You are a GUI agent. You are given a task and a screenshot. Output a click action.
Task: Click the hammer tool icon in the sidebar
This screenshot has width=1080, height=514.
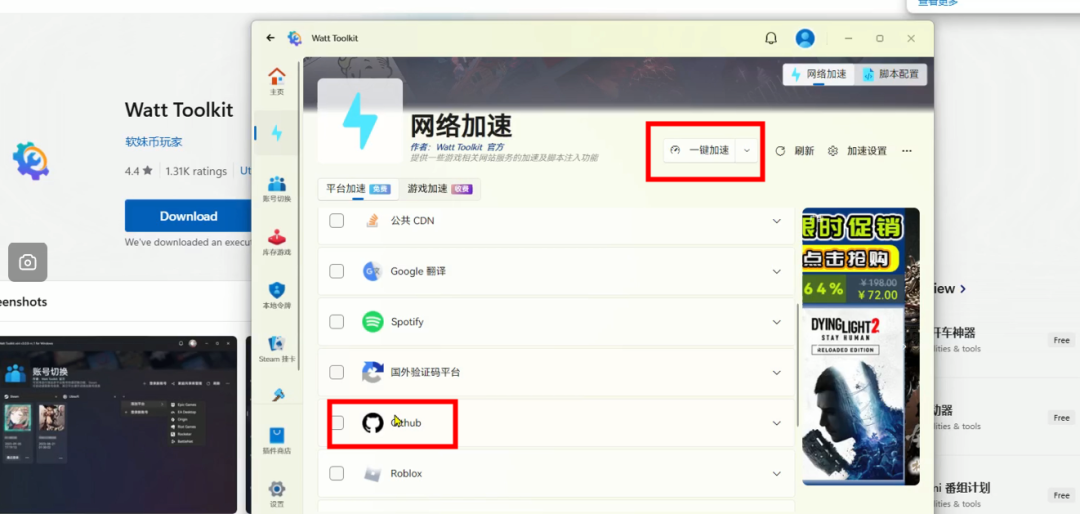pos(278,395)
